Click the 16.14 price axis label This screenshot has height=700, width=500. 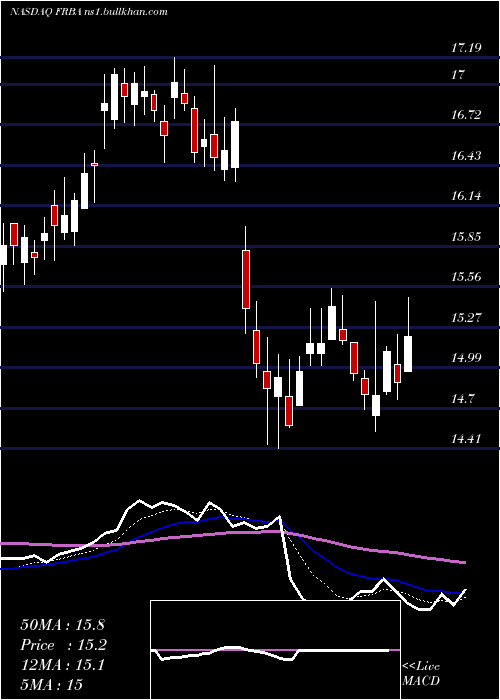pos(466,196)
